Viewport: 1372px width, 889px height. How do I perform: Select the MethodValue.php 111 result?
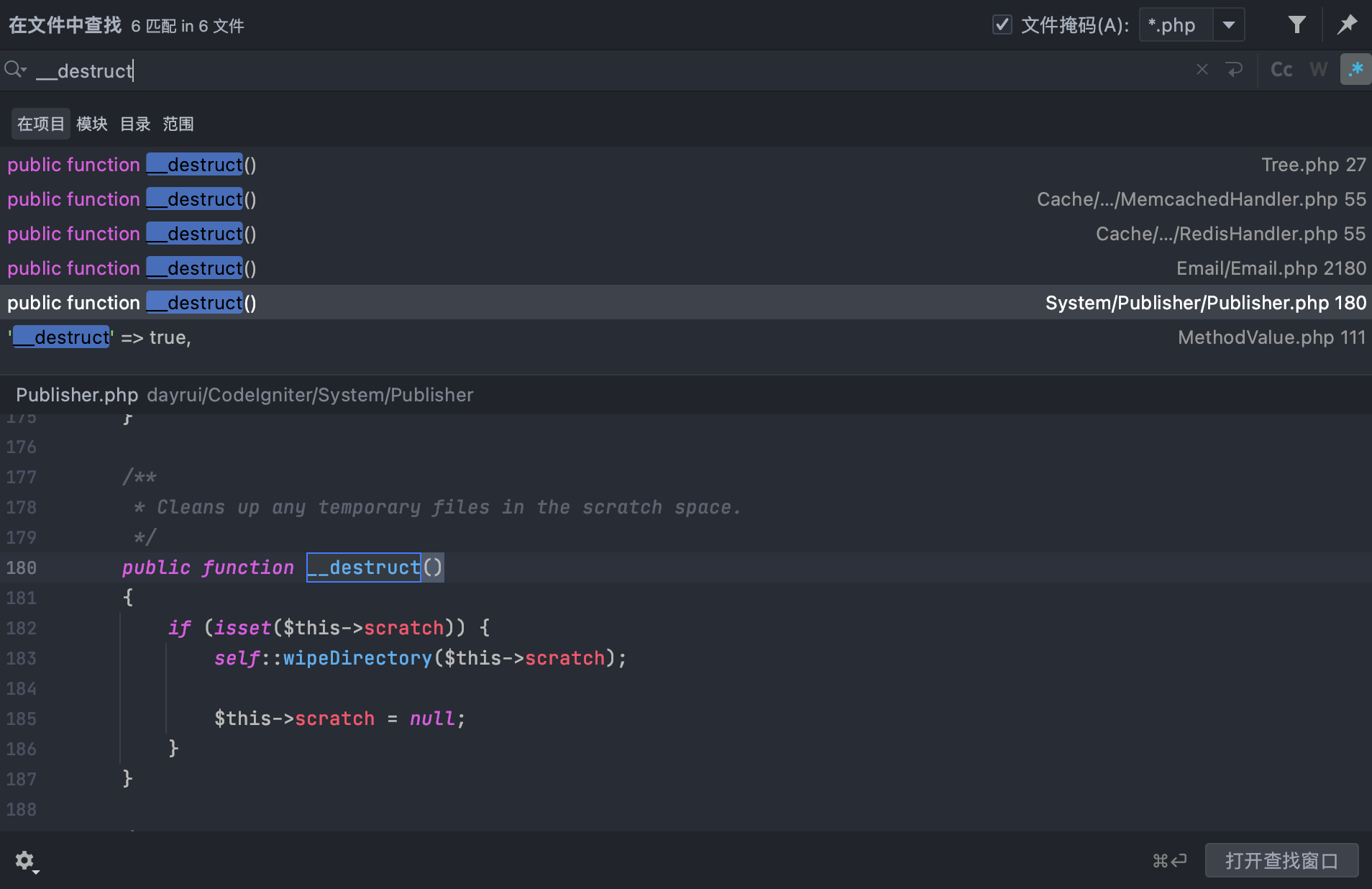tap(686, 337)
